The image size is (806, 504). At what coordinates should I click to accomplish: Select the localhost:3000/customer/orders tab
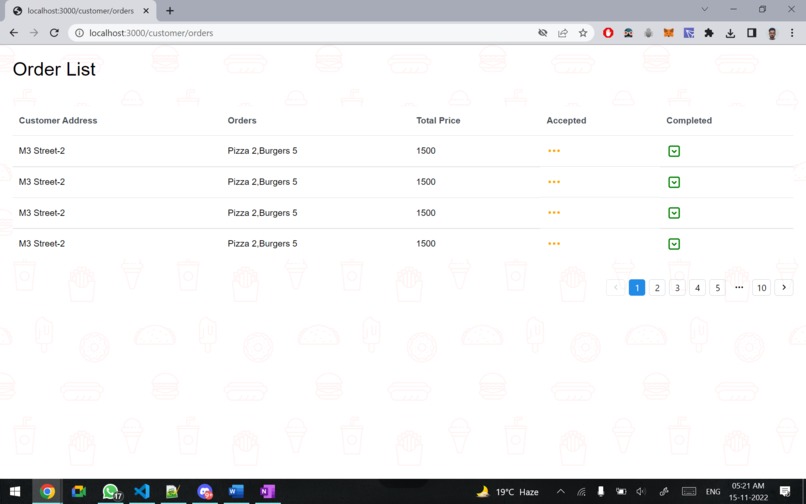[80, 11]
